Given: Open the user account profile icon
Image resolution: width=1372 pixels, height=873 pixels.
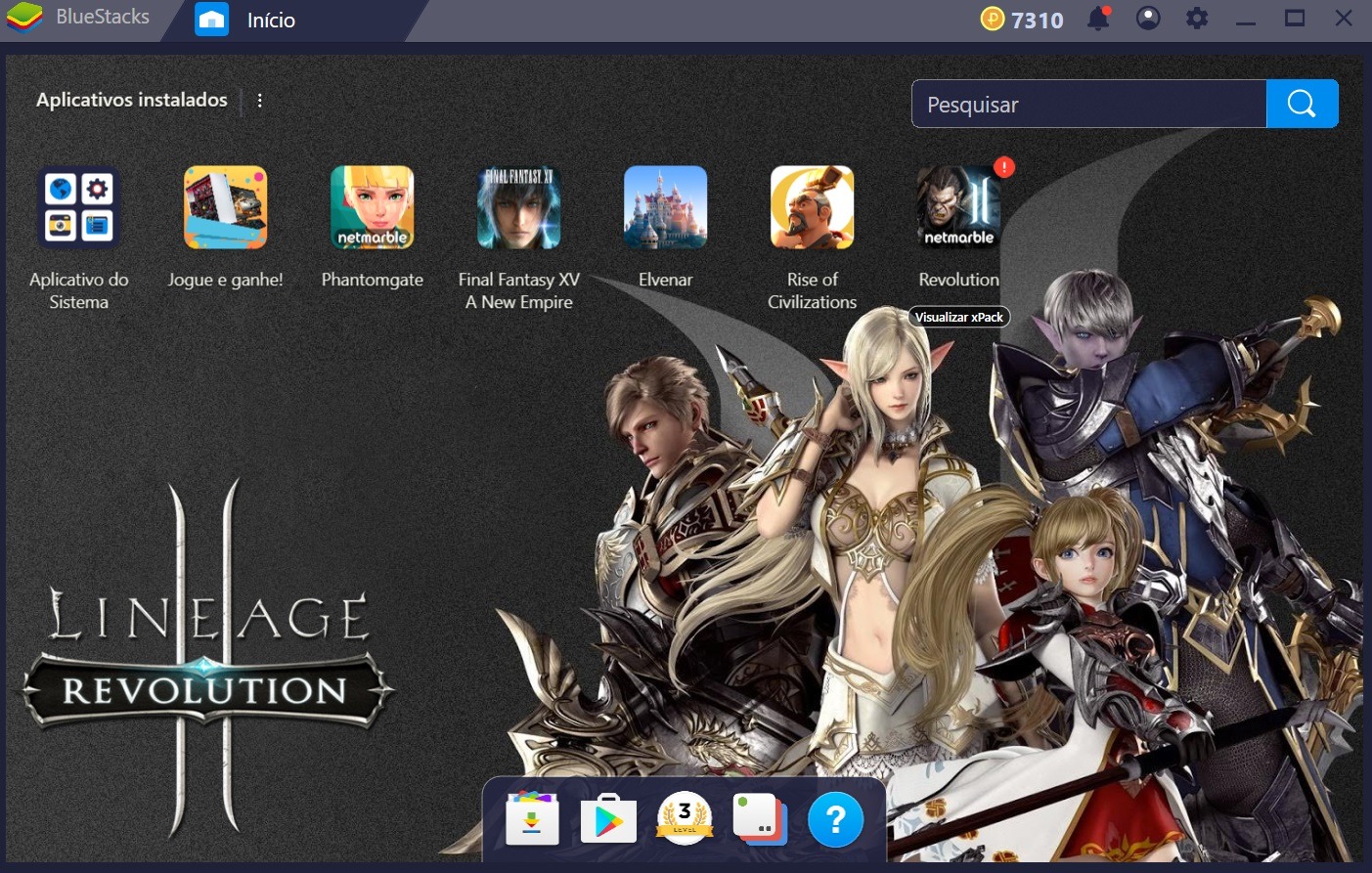Looking at the screenshot, I should click(1148, 19).
